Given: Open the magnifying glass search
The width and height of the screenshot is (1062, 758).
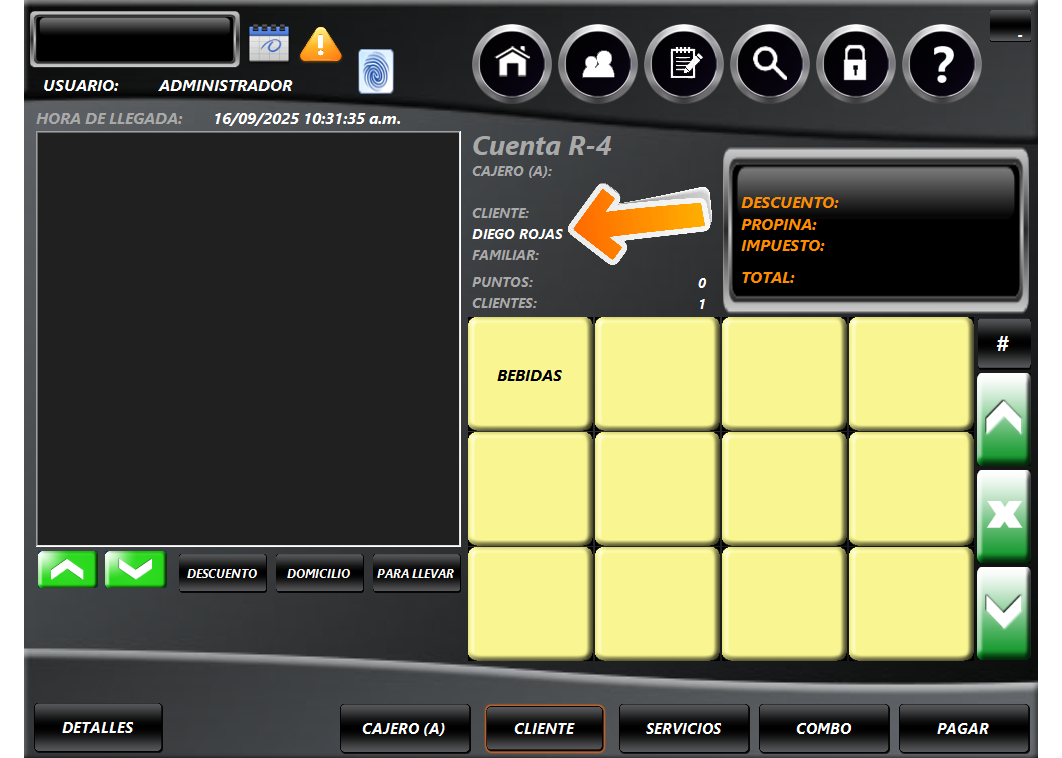Looking at the screenshot, I should pos(770,64).
